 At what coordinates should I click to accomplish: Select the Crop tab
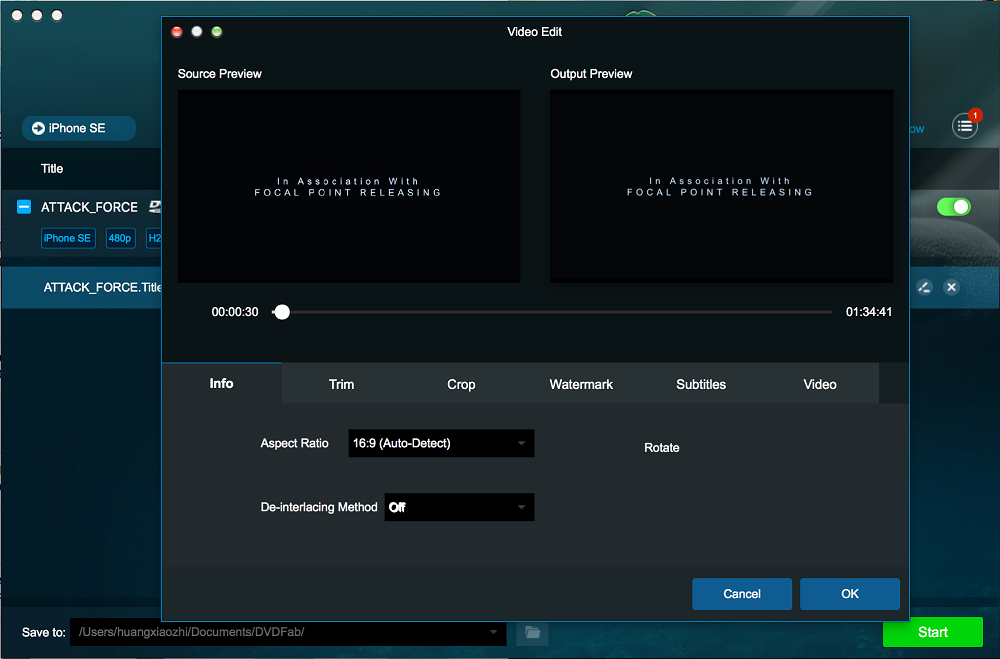click(x=461, y=384)
